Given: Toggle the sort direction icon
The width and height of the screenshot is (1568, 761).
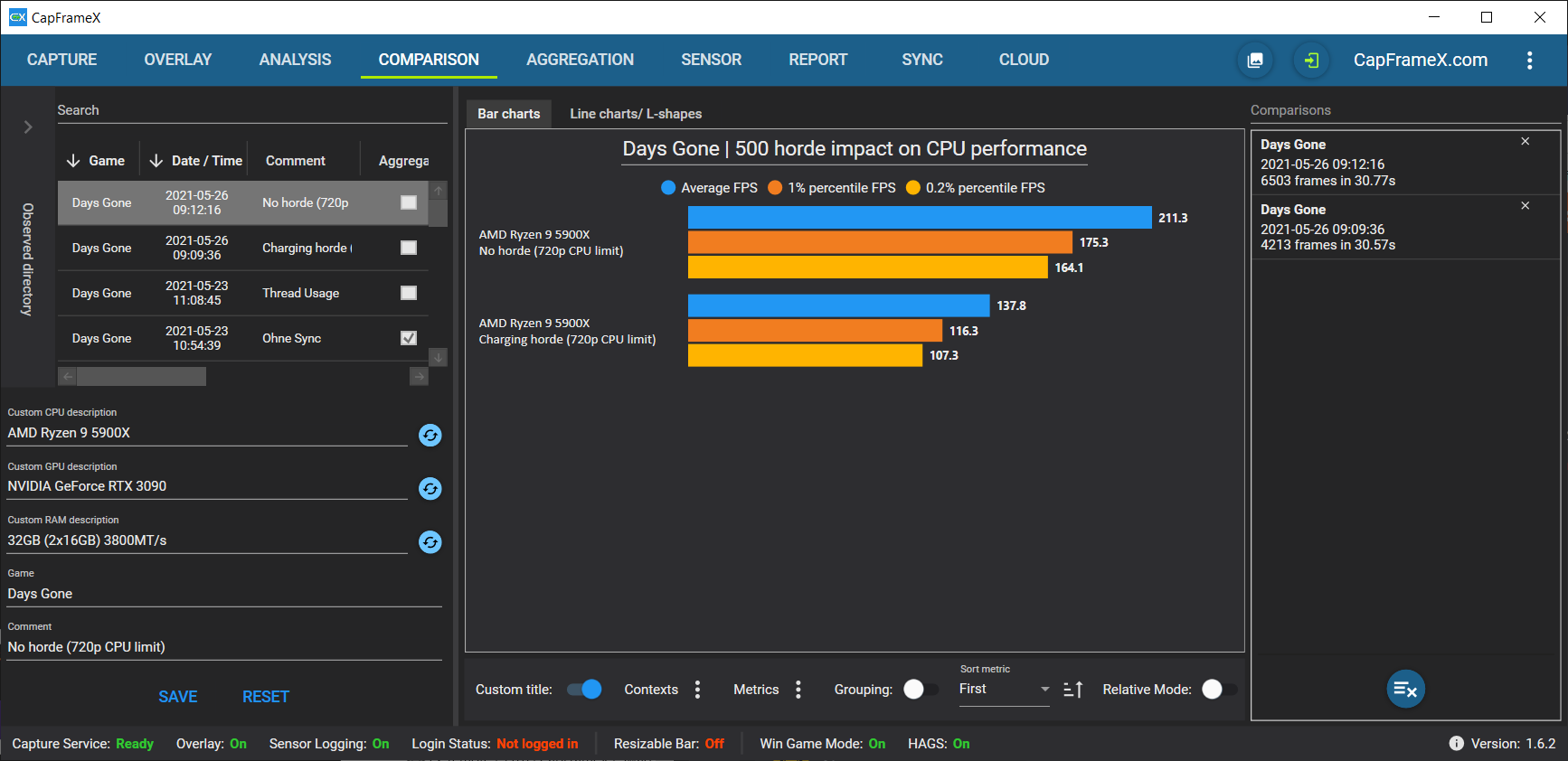Looking at the screenshot, I should (x=1073, y=690).
